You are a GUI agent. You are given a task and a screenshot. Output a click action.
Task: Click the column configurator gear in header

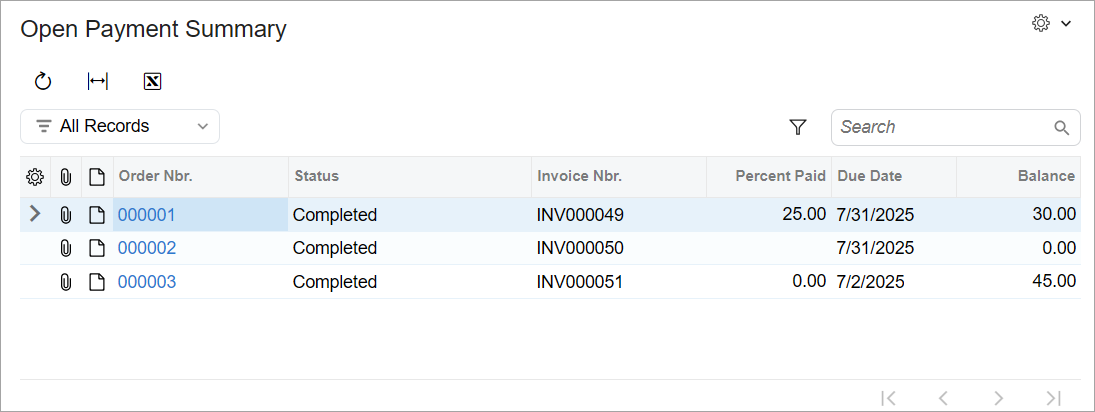click(x=35, y=177)
